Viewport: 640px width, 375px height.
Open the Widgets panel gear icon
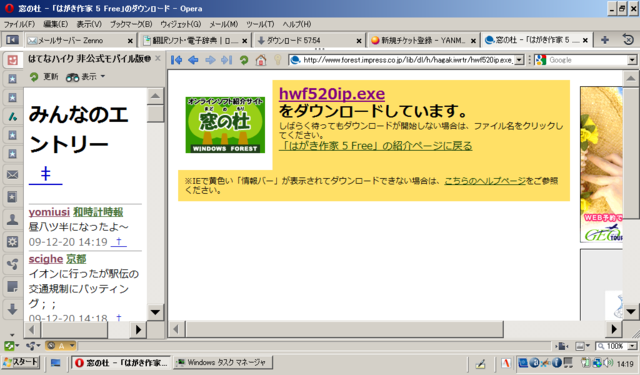(12, 242)
